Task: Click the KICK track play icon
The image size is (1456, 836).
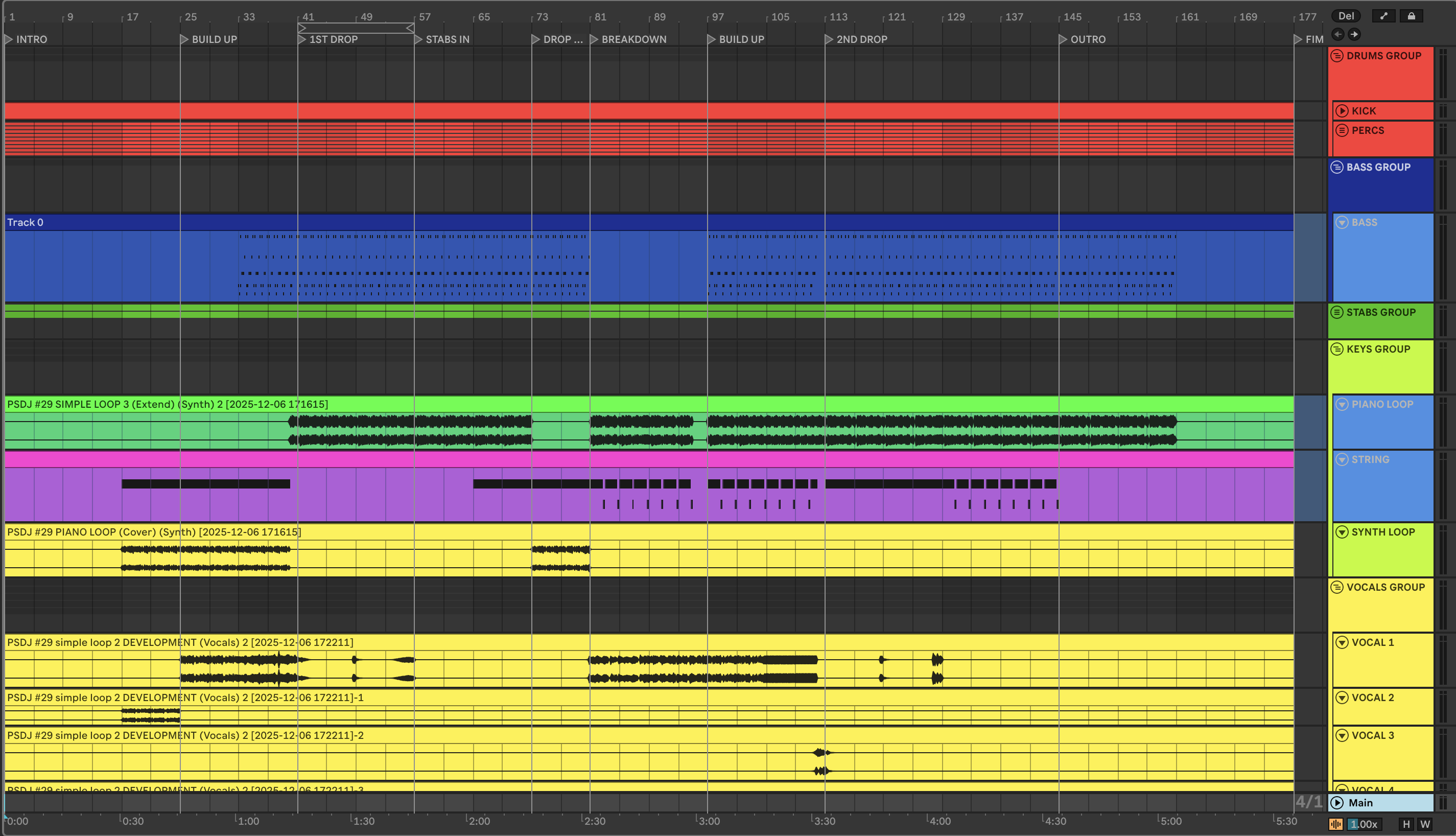Action: click(1342, 111)
